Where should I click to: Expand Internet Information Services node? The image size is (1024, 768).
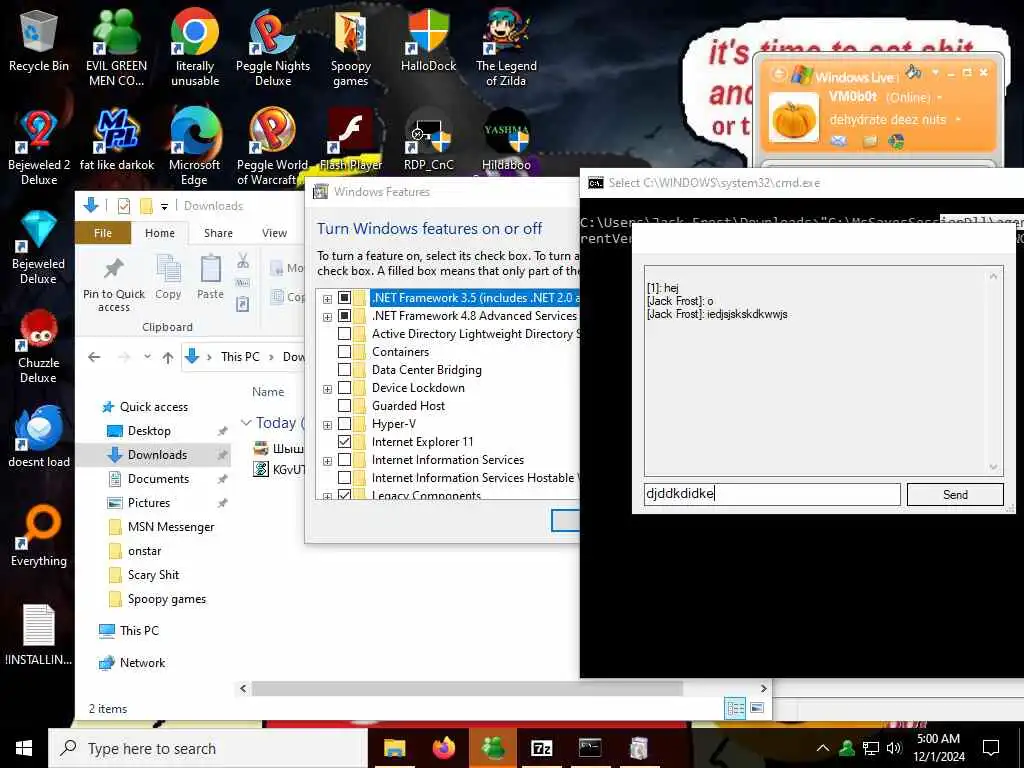pyautogui.click(x=327, y=461)
